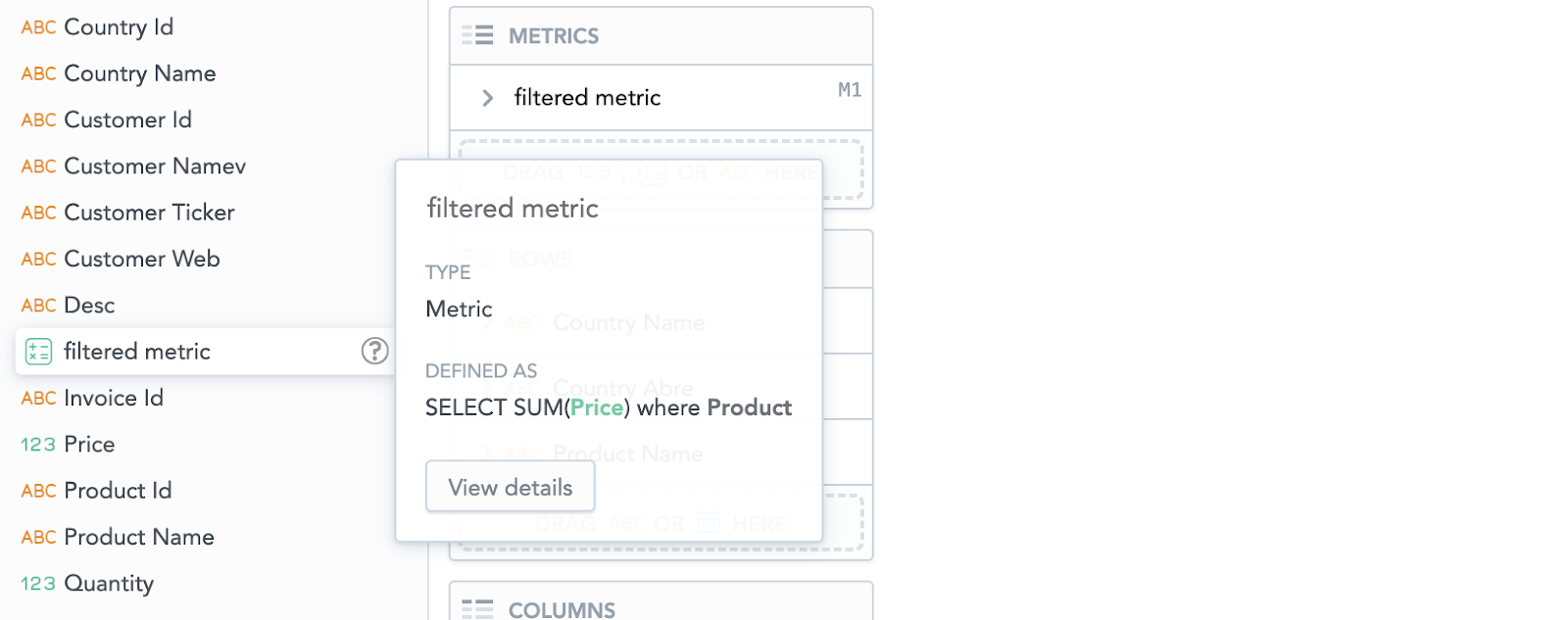Select the Customer Web attribute

[x=141, y=259]
